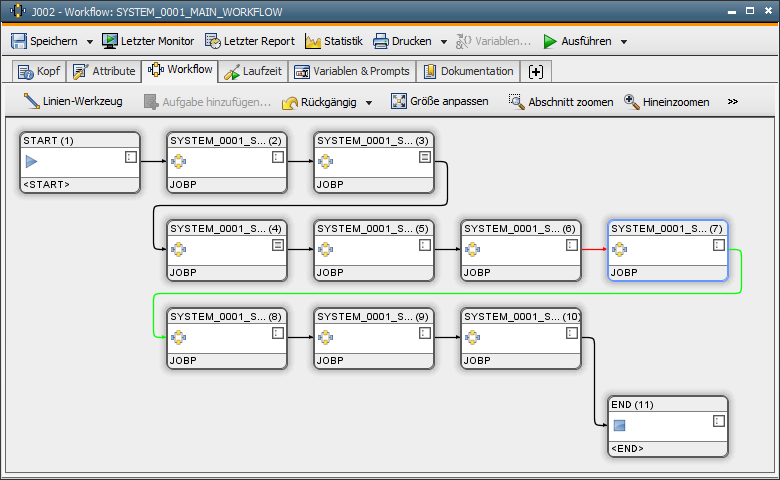Activate the Linien-Werkzeug tool

pyautogui.click(x=73, y=101)
